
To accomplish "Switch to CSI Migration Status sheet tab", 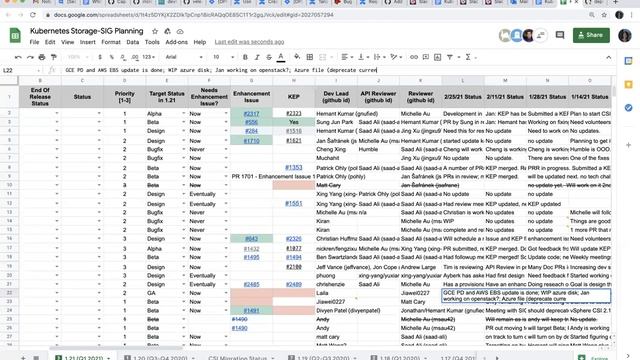I will (x=238, y=358).
